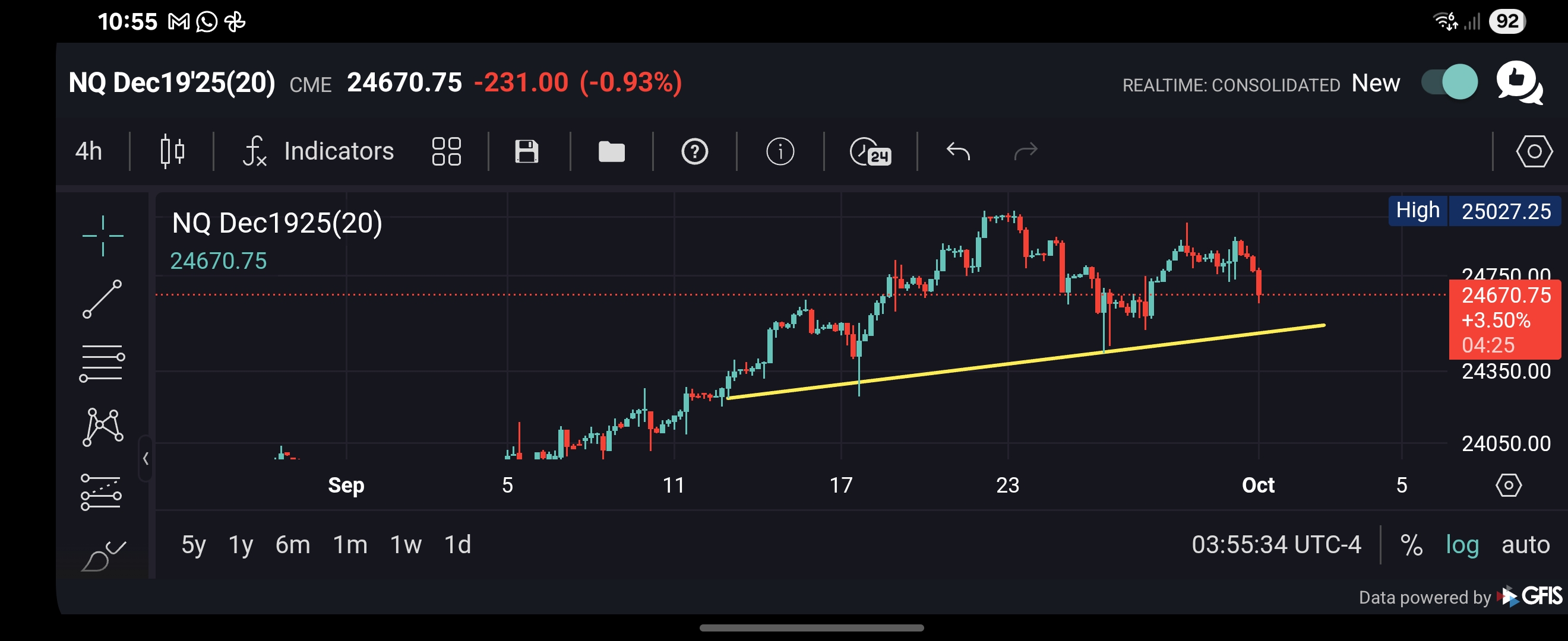Image resolution: width=1568 pixels, height=641 pixels.
Task: Select the XABCD pattern tool
Action: pyautogui.click(x=102, y=427)
